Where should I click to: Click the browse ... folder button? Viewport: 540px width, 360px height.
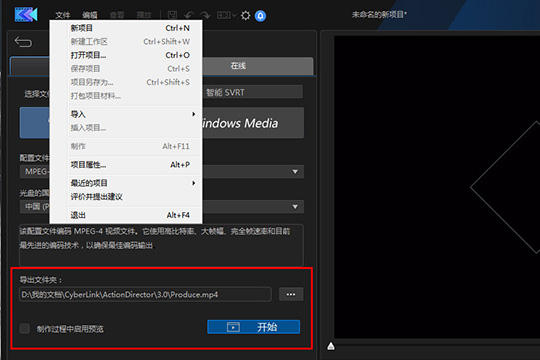point(291,295)
